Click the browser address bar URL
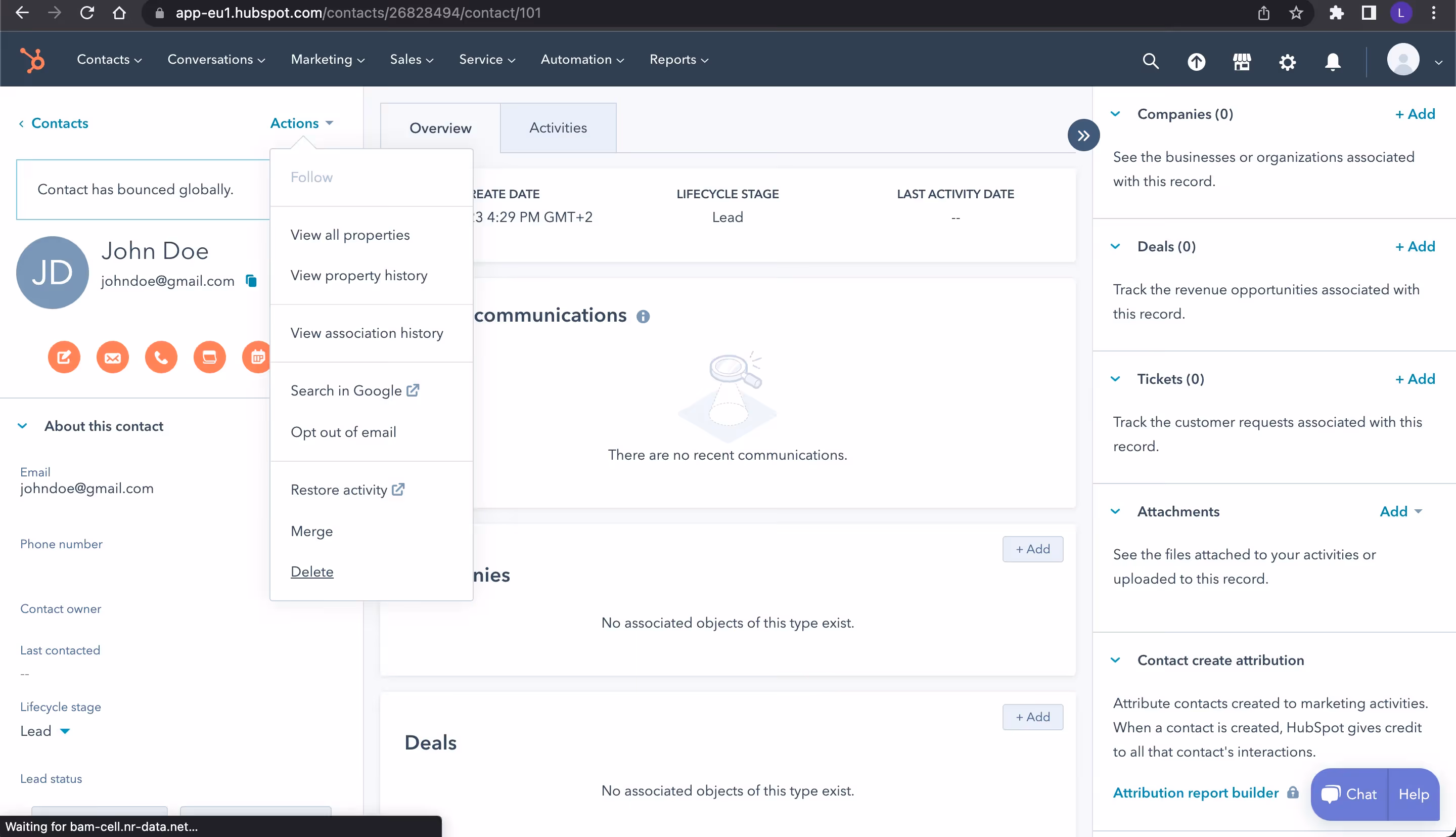Viewport: 1456px width, 837px height. 358,13
